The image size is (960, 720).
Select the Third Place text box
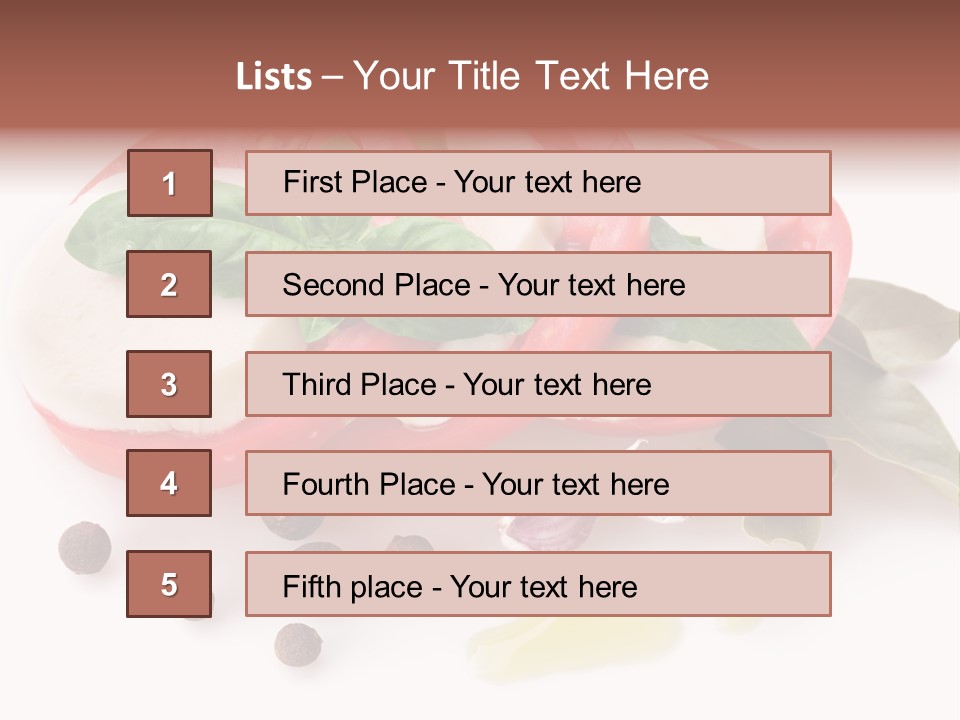[538, 384]
